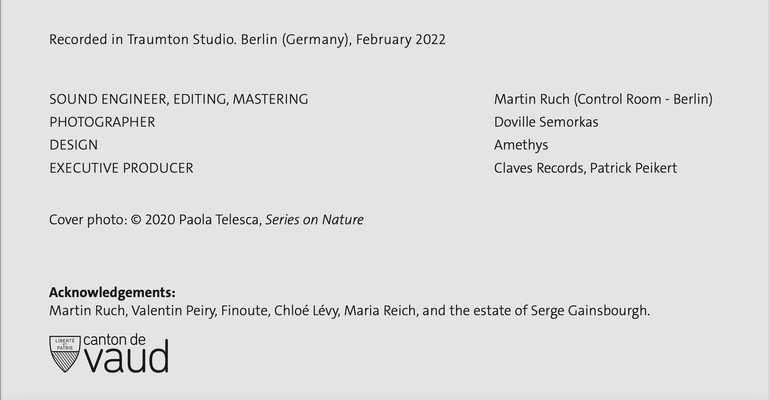Click the copyright symbol in cover photo line
The height and width of the screenshot is (400, 770).
point(136,220)
